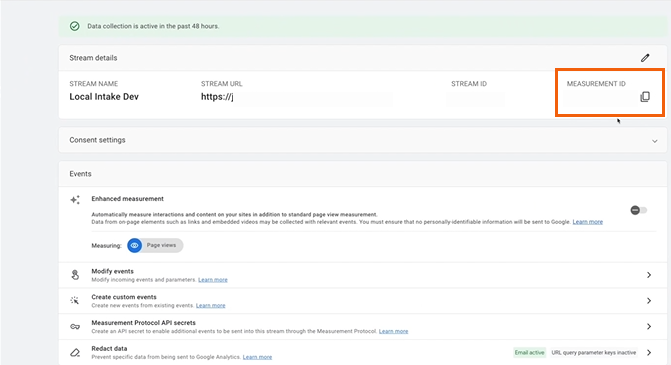Copy the Measurement ID with the copy icon
This screenshot has width=671, height=365.
click(x=645, y=97)
